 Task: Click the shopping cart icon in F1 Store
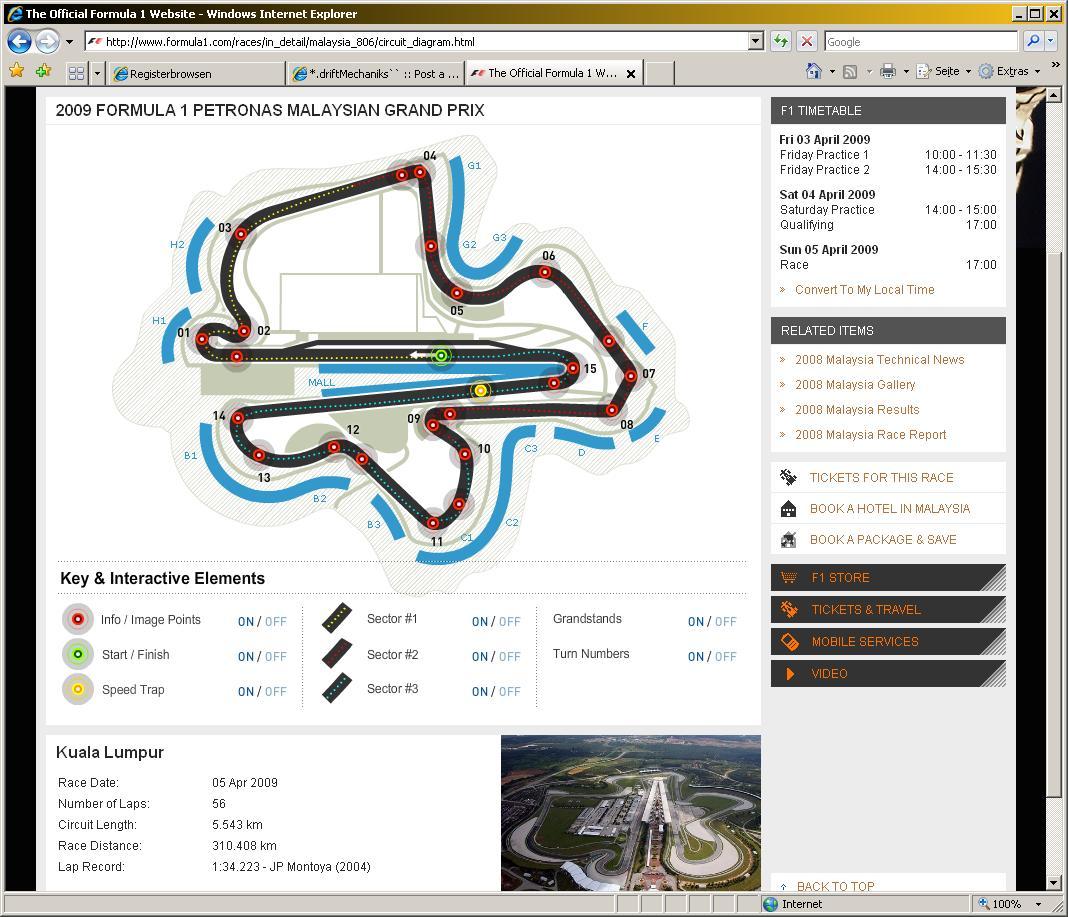pos(789,578)
